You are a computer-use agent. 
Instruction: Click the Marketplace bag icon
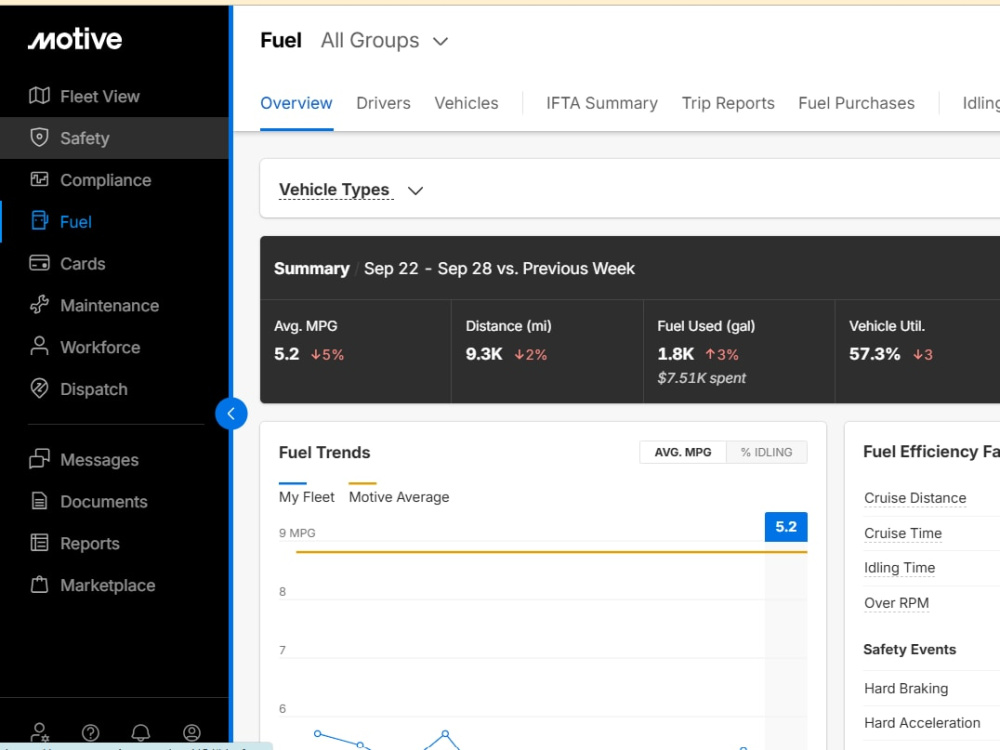pos(40,585)
